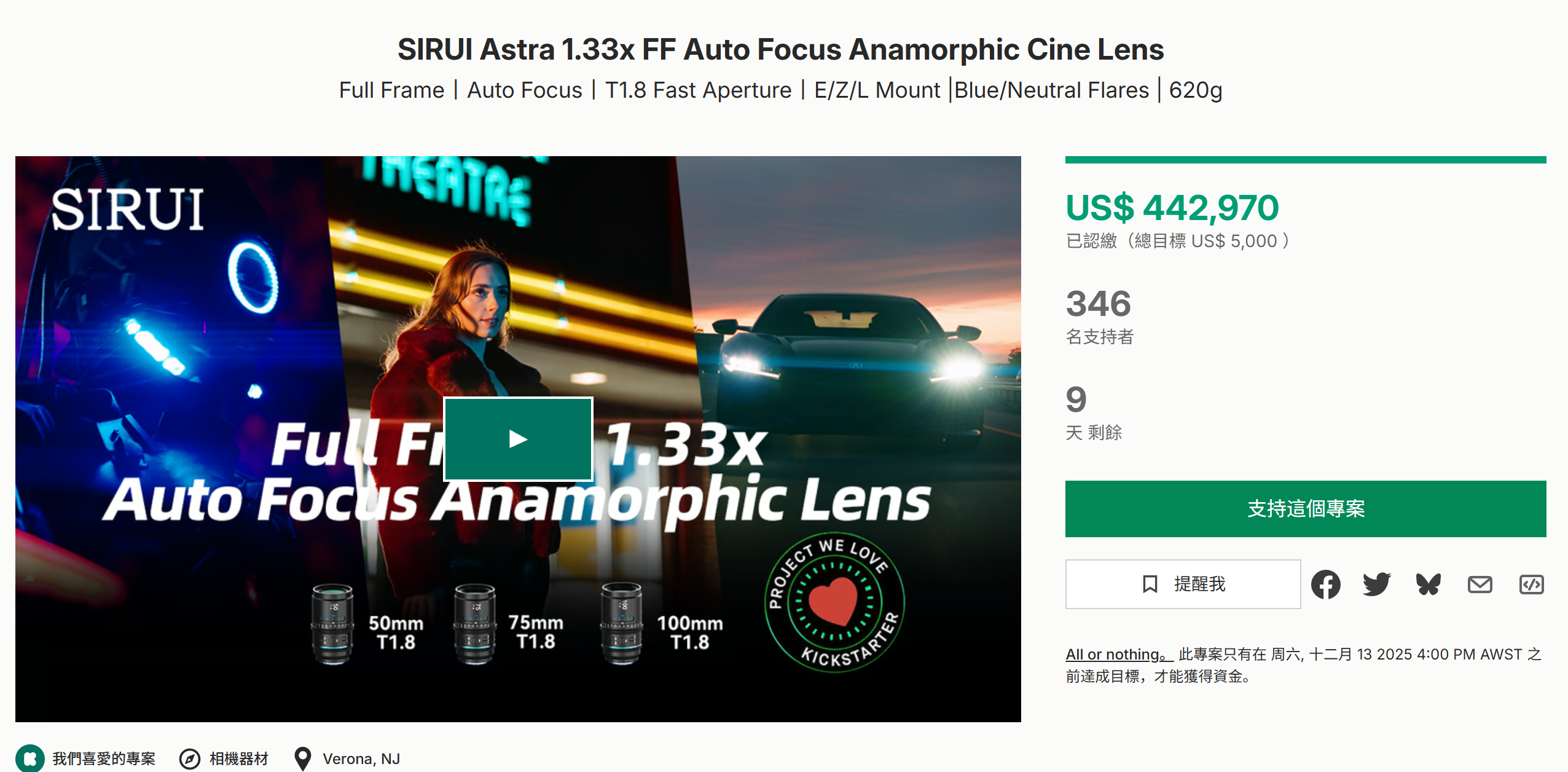Play the SIRUI campaign video
The width and height of the screenshot is (1568, 772).
pos(518,439)
